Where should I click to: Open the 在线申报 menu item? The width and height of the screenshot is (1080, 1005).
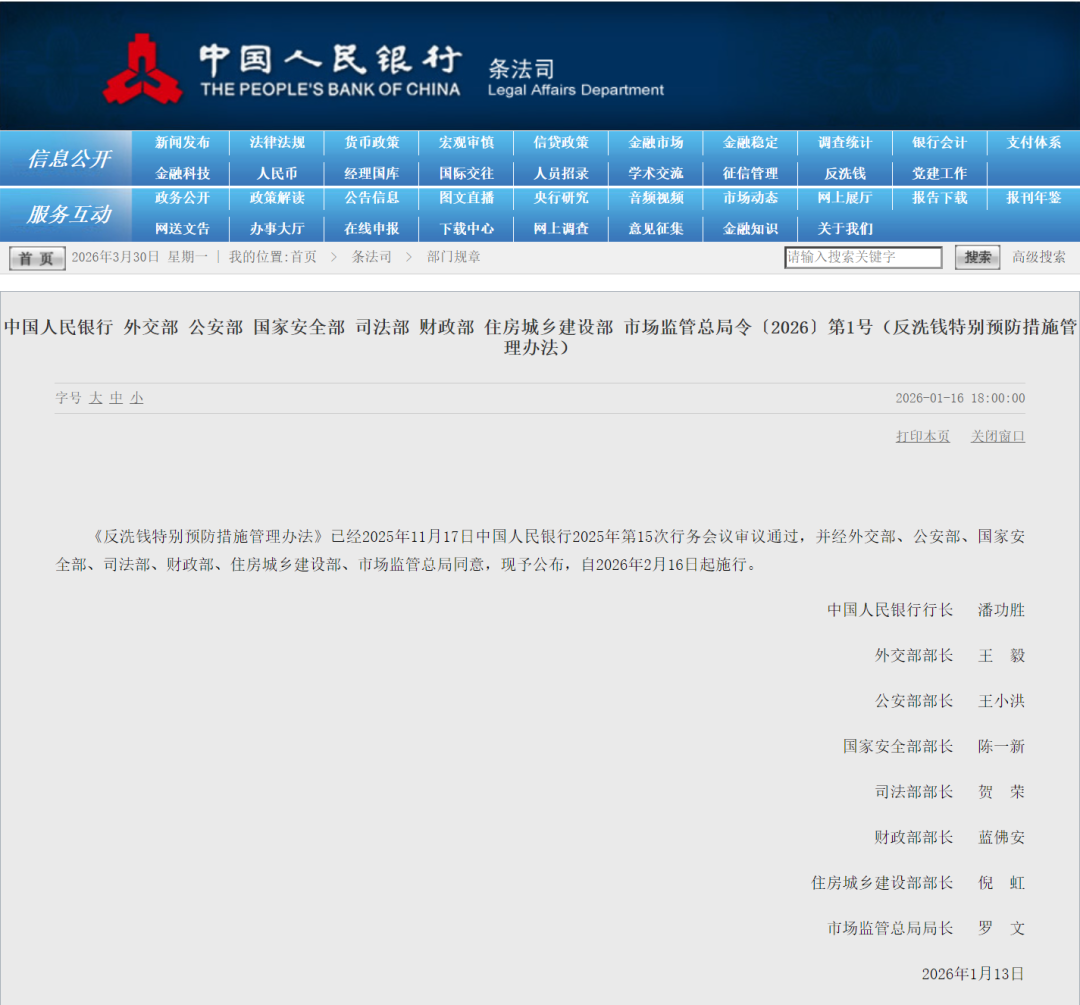[x=372, y=229]
